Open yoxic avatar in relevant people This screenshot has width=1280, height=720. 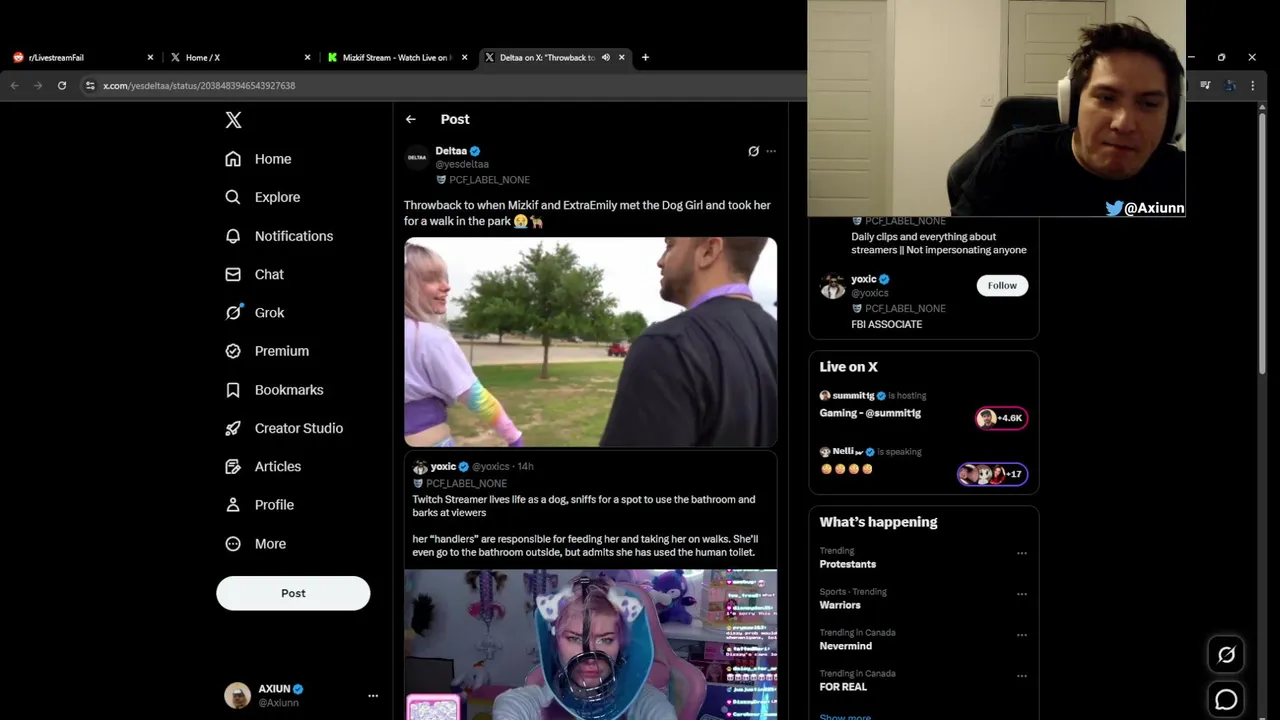[x=832, y=287]
